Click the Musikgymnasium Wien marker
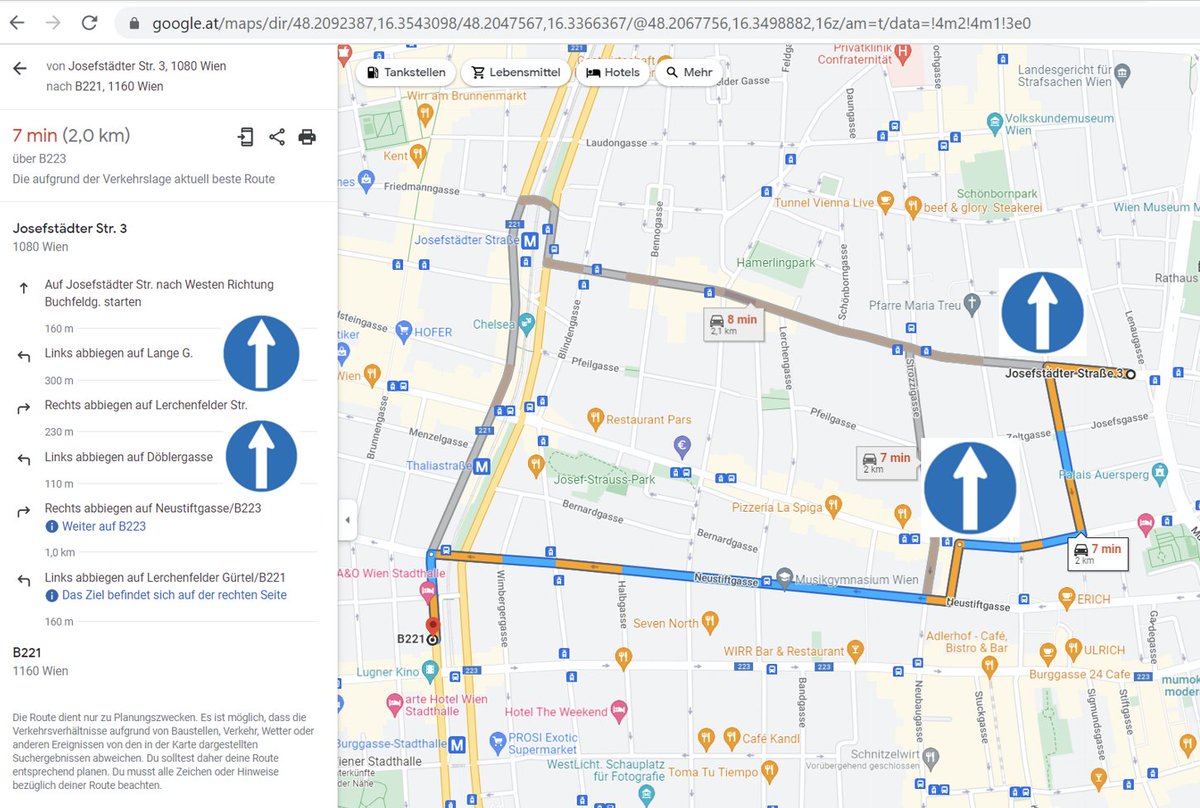The height and width of the screenshot is (808, 1200). click(786, 579)
